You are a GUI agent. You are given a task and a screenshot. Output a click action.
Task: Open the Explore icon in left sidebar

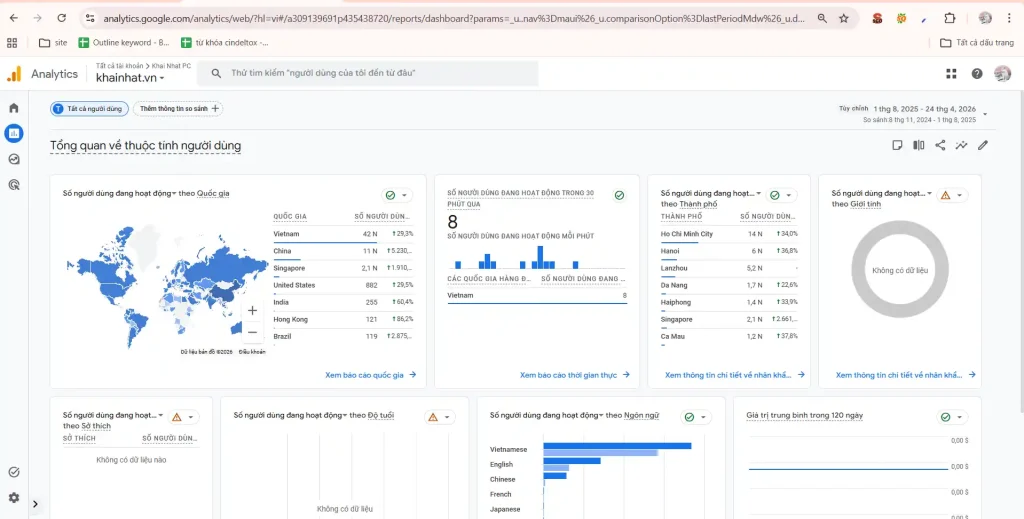click(x=14, y=159)
